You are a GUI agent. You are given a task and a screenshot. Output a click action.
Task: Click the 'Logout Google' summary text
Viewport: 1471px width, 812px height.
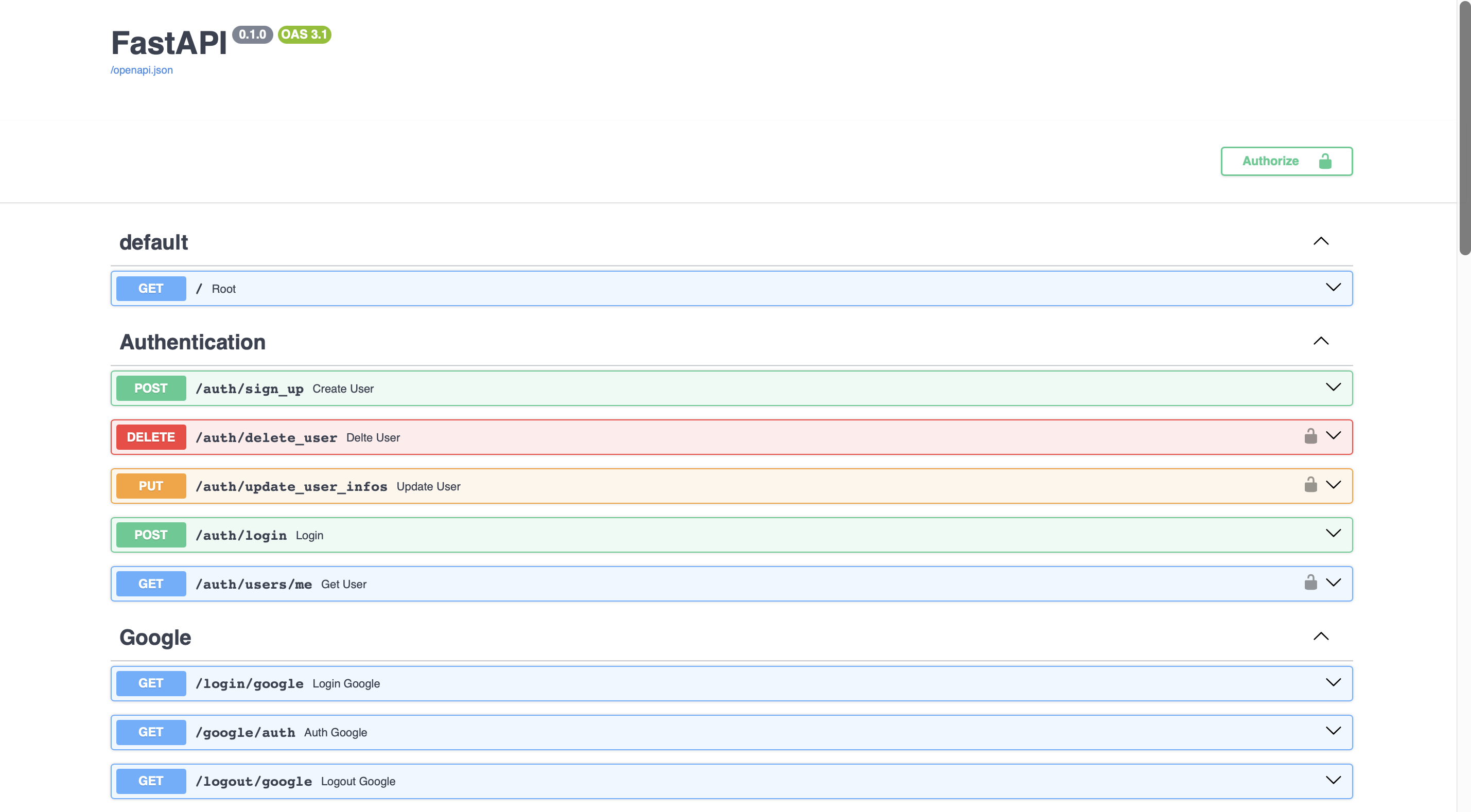358,781
